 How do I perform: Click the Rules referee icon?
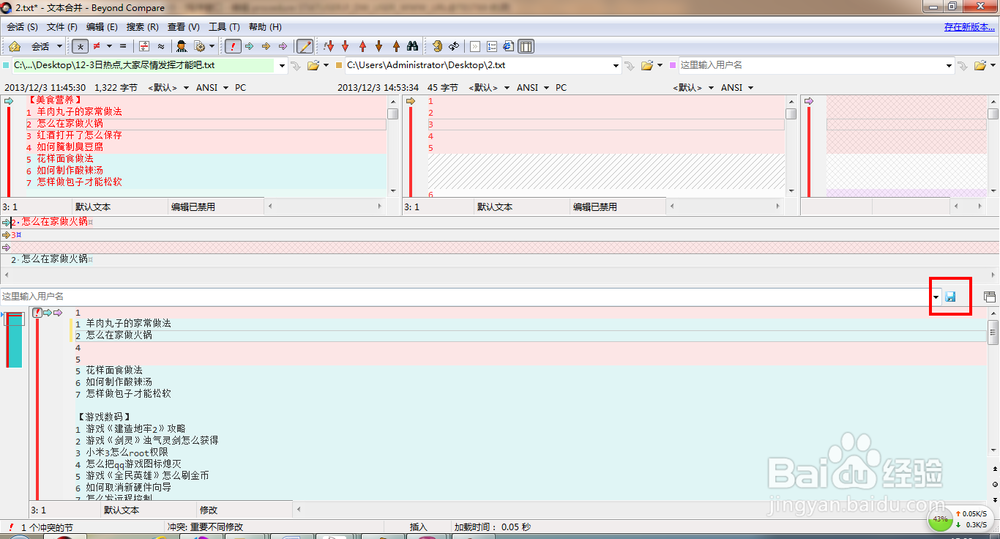point(182,46)
